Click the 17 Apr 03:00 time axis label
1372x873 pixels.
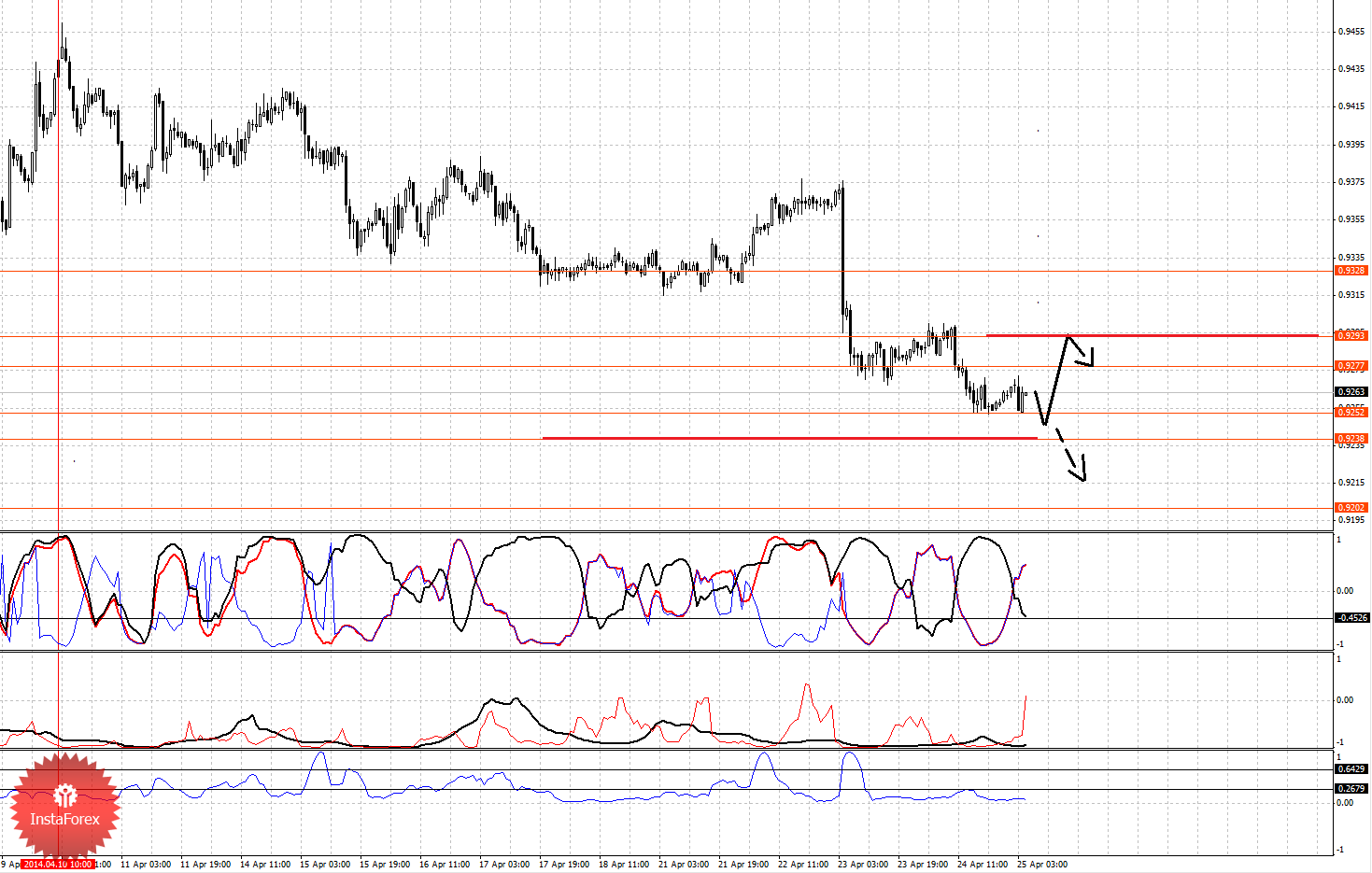(x=504, y=865)
